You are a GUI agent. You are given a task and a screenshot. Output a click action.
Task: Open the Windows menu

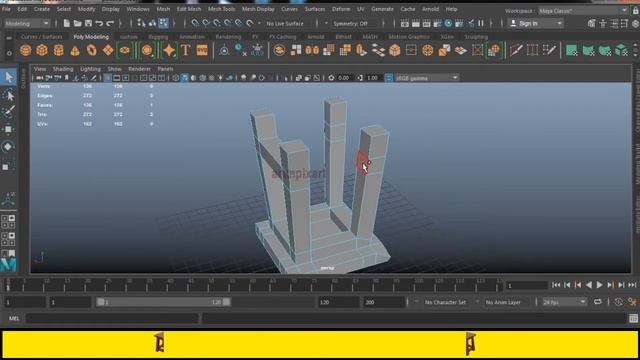click(x=138, y=9)
